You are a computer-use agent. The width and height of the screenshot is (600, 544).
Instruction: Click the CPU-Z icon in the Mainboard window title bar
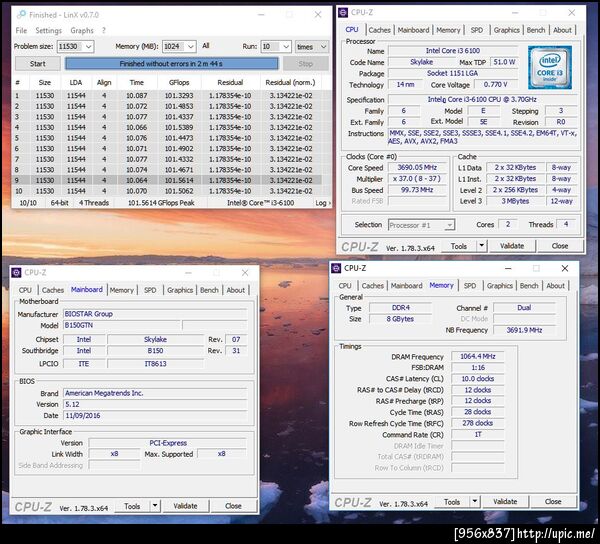16,272
